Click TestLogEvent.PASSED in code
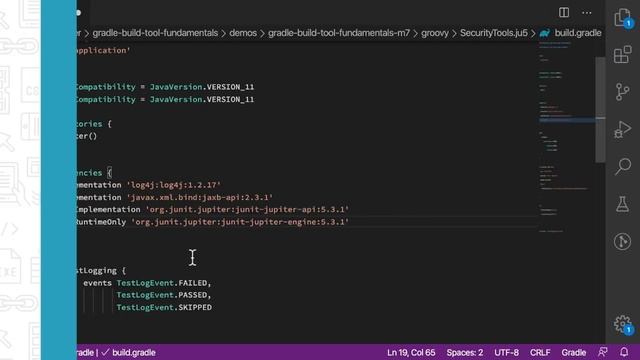This screenshot has height=360, width=640. 162,295
